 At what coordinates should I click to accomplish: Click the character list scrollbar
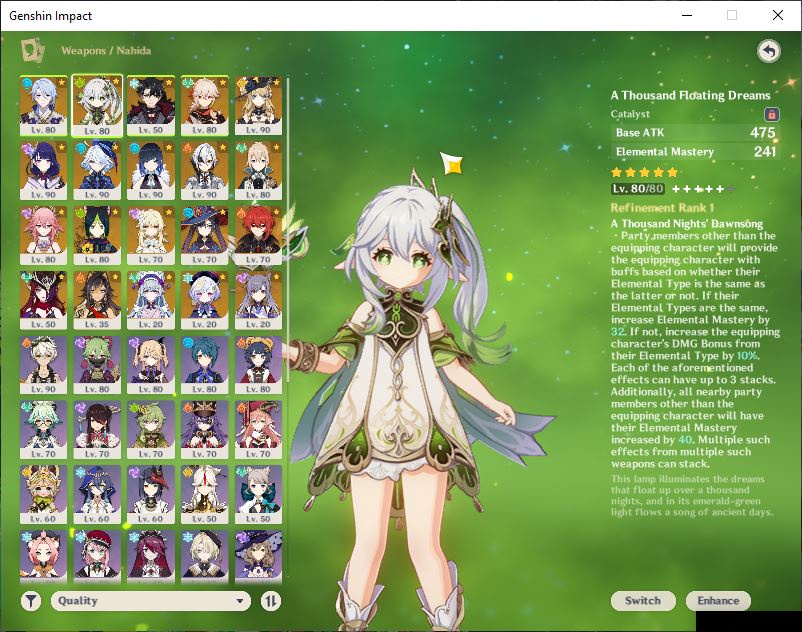coord(288,229)
